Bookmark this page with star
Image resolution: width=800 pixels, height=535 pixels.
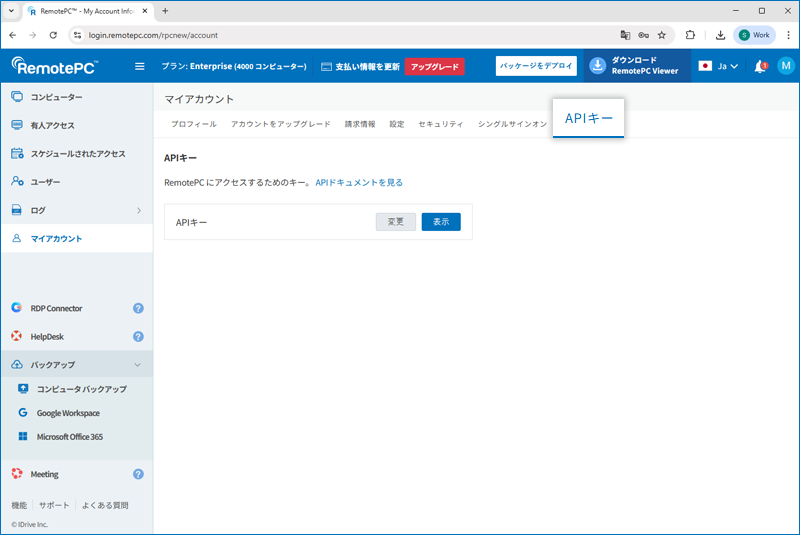pyautogui.click(x=662, y=35)
